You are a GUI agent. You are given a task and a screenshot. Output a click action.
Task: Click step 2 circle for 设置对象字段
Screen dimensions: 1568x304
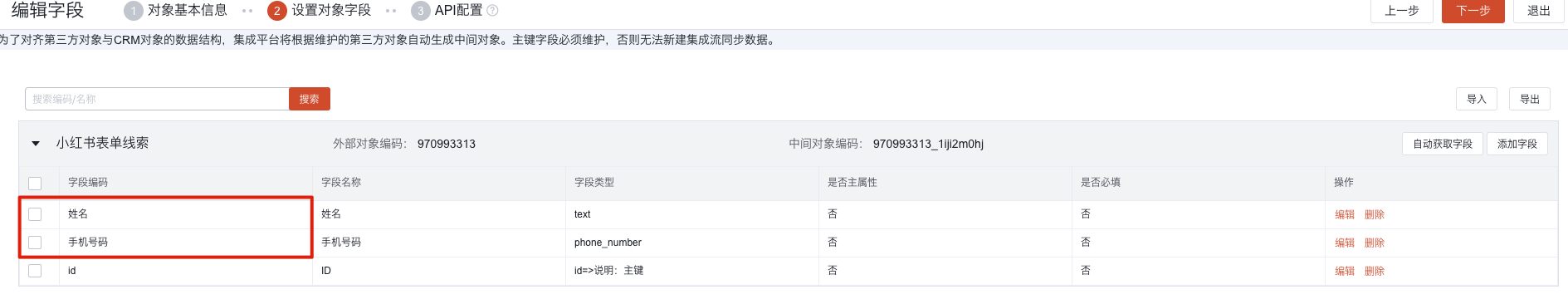276,11
